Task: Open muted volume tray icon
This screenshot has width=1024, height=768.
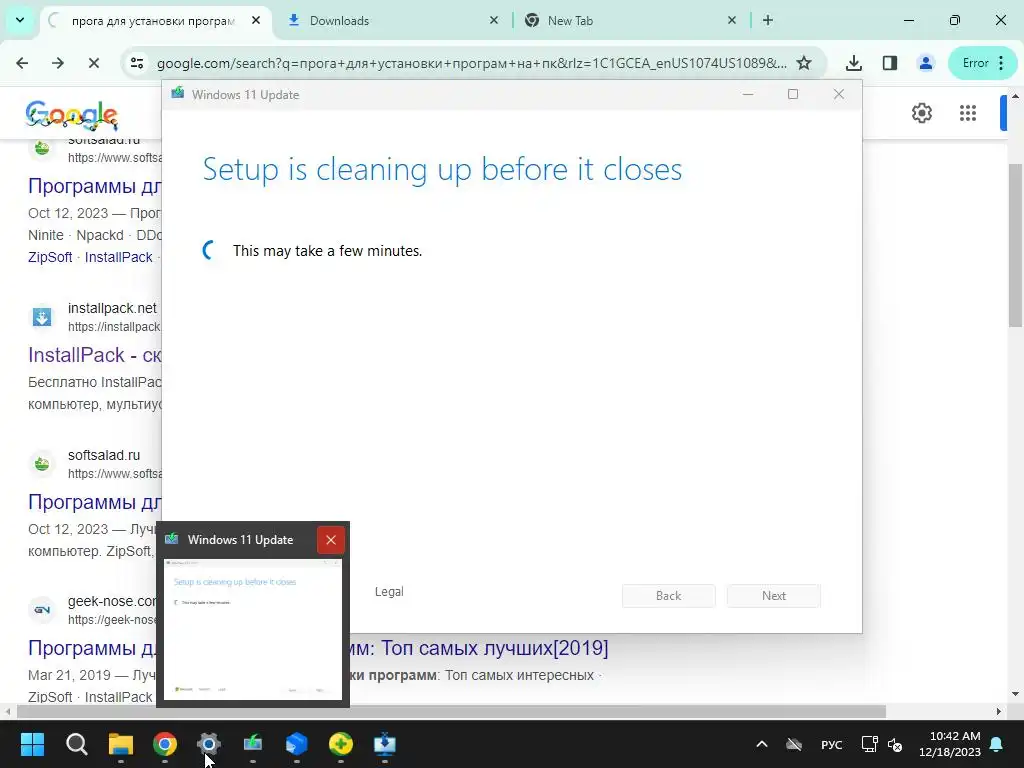Action: (895, 744)
